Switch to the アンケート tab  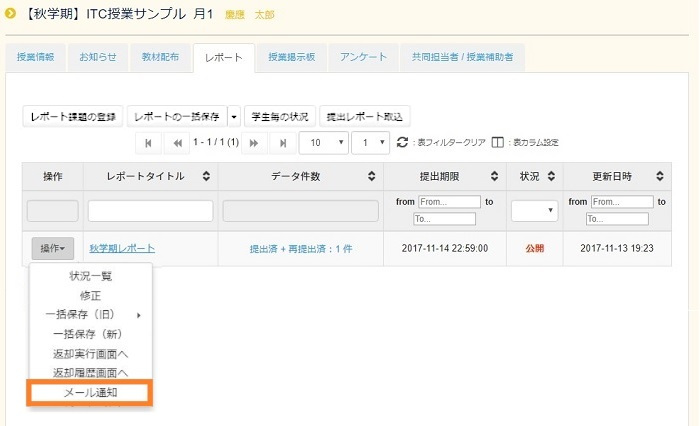363,58
